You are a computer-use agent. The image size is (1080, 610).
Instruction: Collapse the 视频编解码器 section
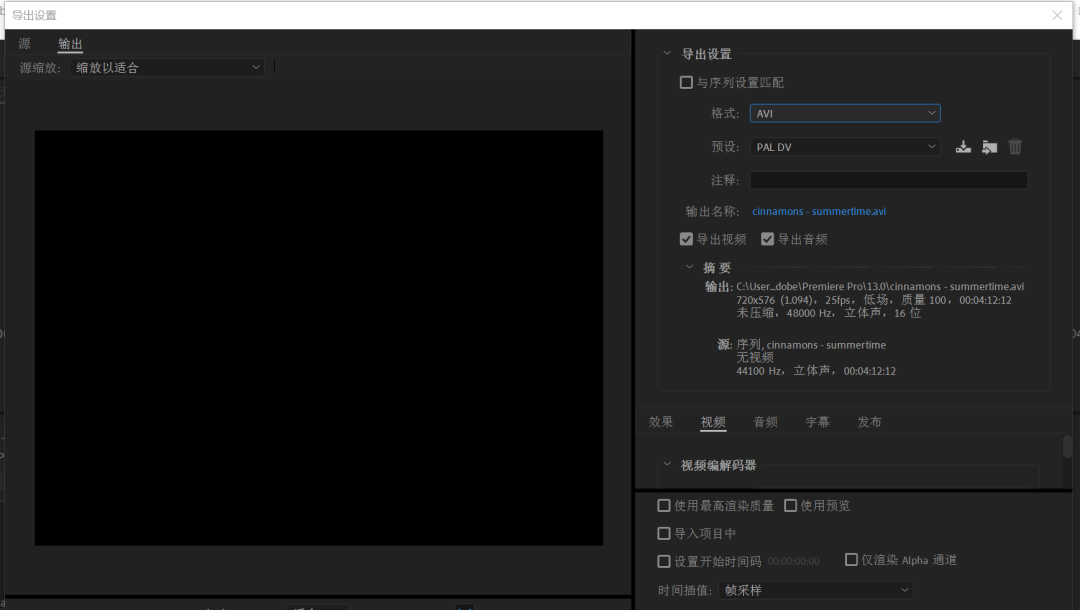[x=667, y=465]
